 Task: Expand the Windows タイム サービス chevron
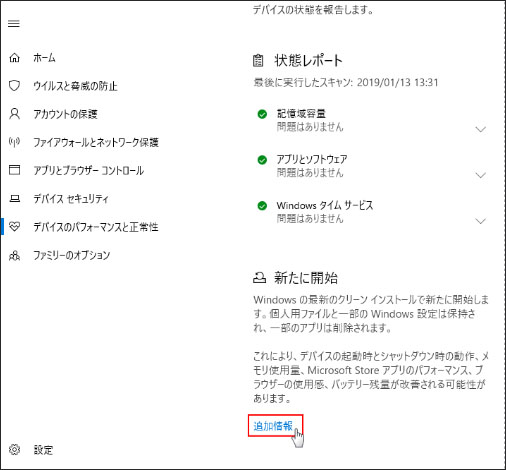click(x=480, y=221)
